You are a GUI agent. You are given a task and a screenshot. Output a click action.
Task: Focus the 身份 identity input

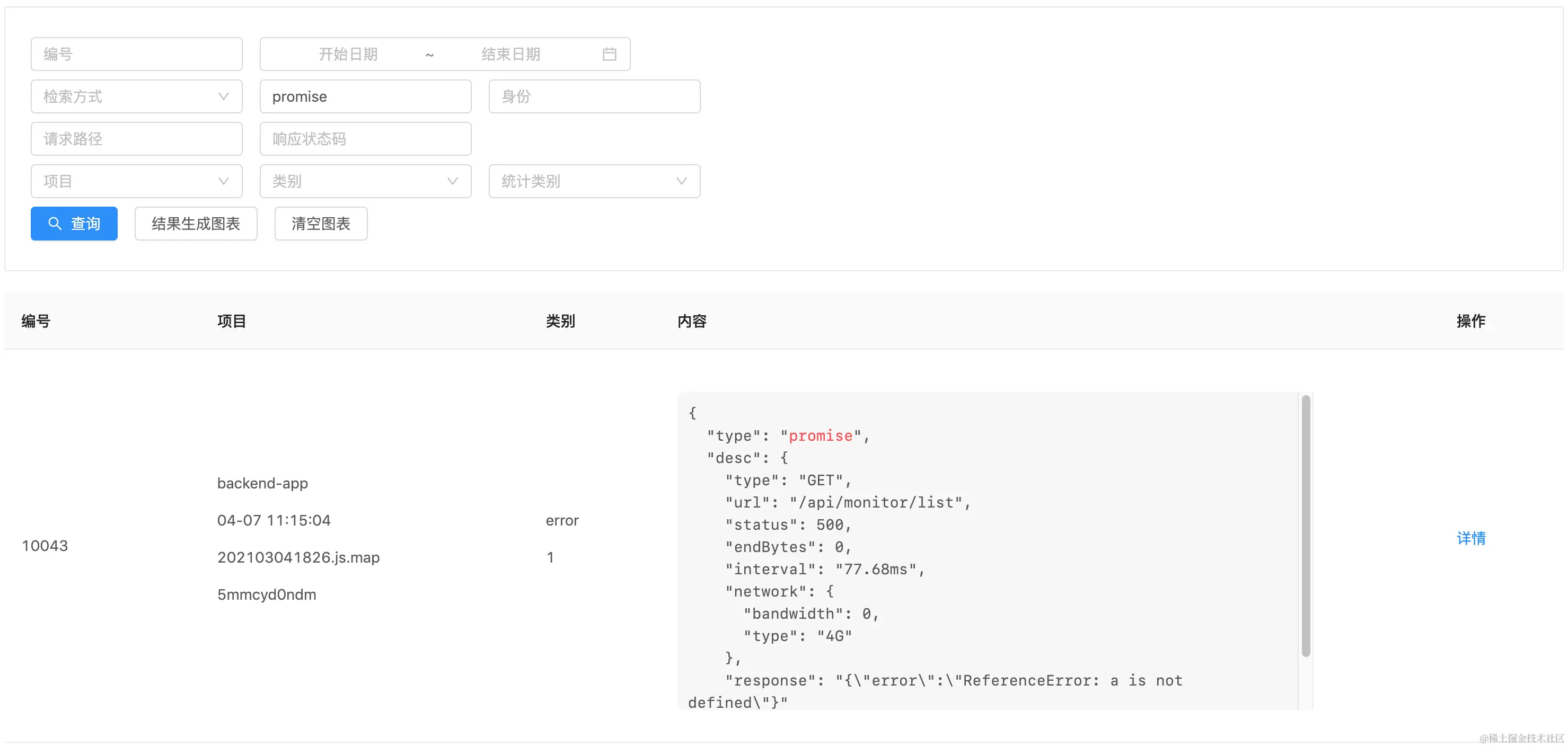tap(594, 97)
